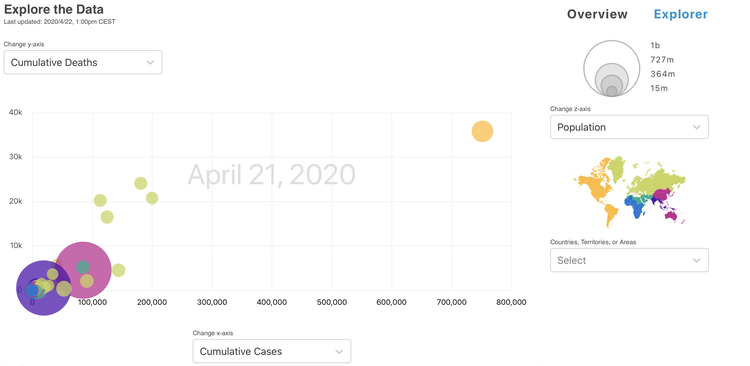Viewport: 750px width, 366px height.
Task: Select Australia on the region map
Action: (671, 216)
